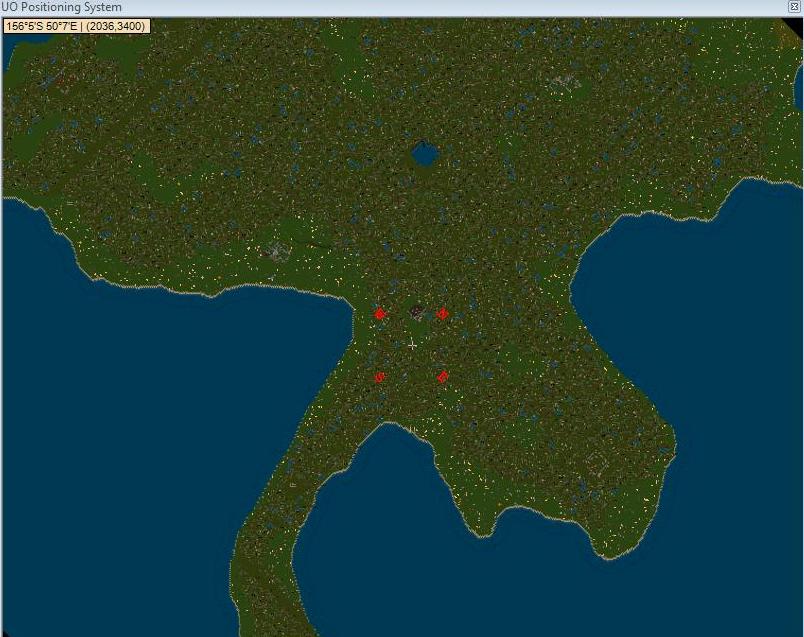This screenshot has width=804, height=637.
Task: Click the UO Positioning System title bar
Action: click(x=300, y=7)
